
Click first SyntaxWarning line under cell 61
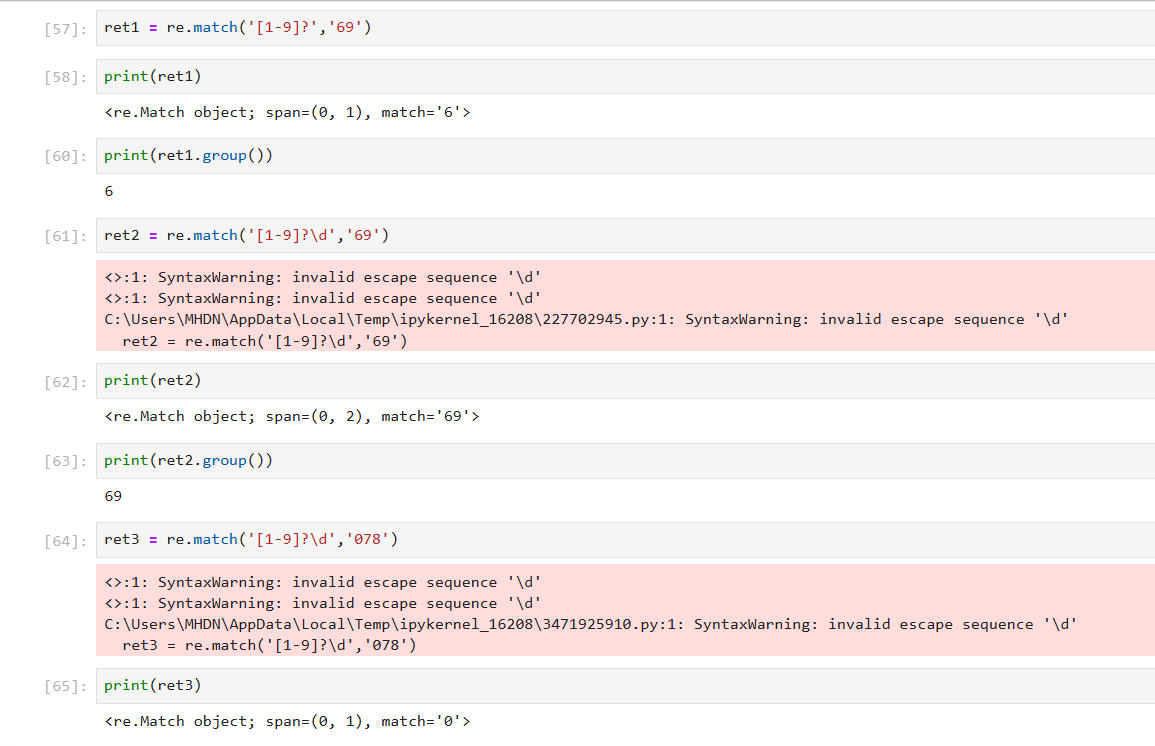323,278
